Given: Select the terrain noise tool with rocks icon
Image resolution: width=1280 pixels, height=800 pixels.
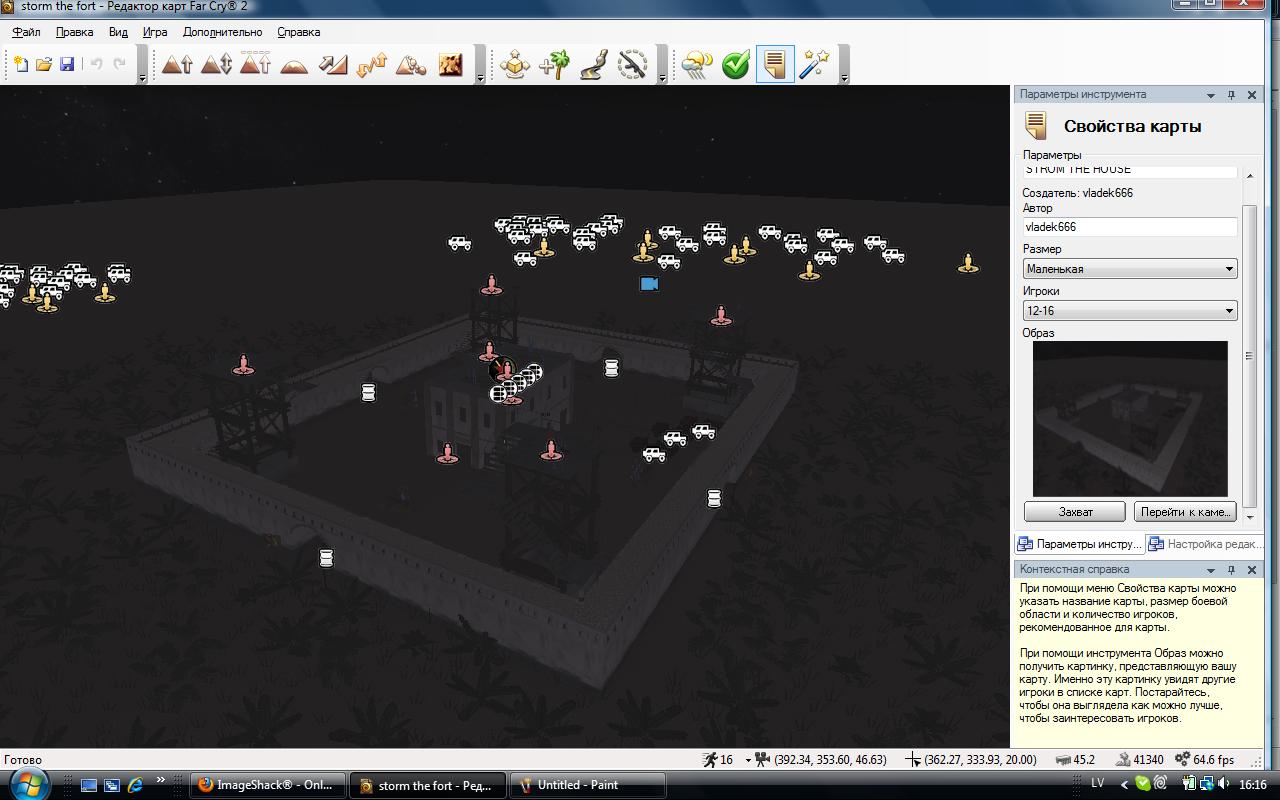Looking at the screenshot, I should tap(411, 65).
